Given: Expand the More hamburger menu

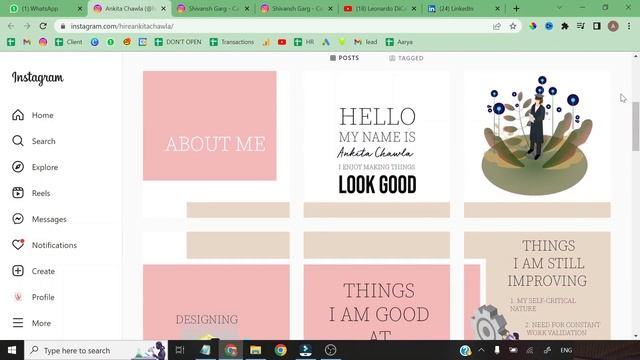Looking at the screenshot, I should click(x=18, y=323).
